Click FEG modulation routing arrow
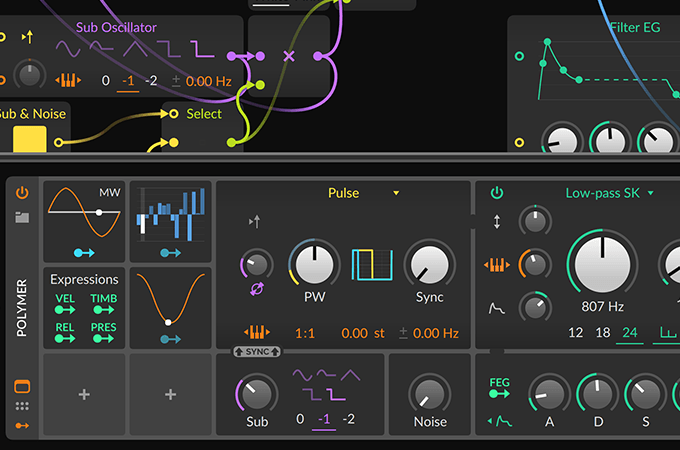The height and width of the screenshot is (450, 680). pos(499,394)
